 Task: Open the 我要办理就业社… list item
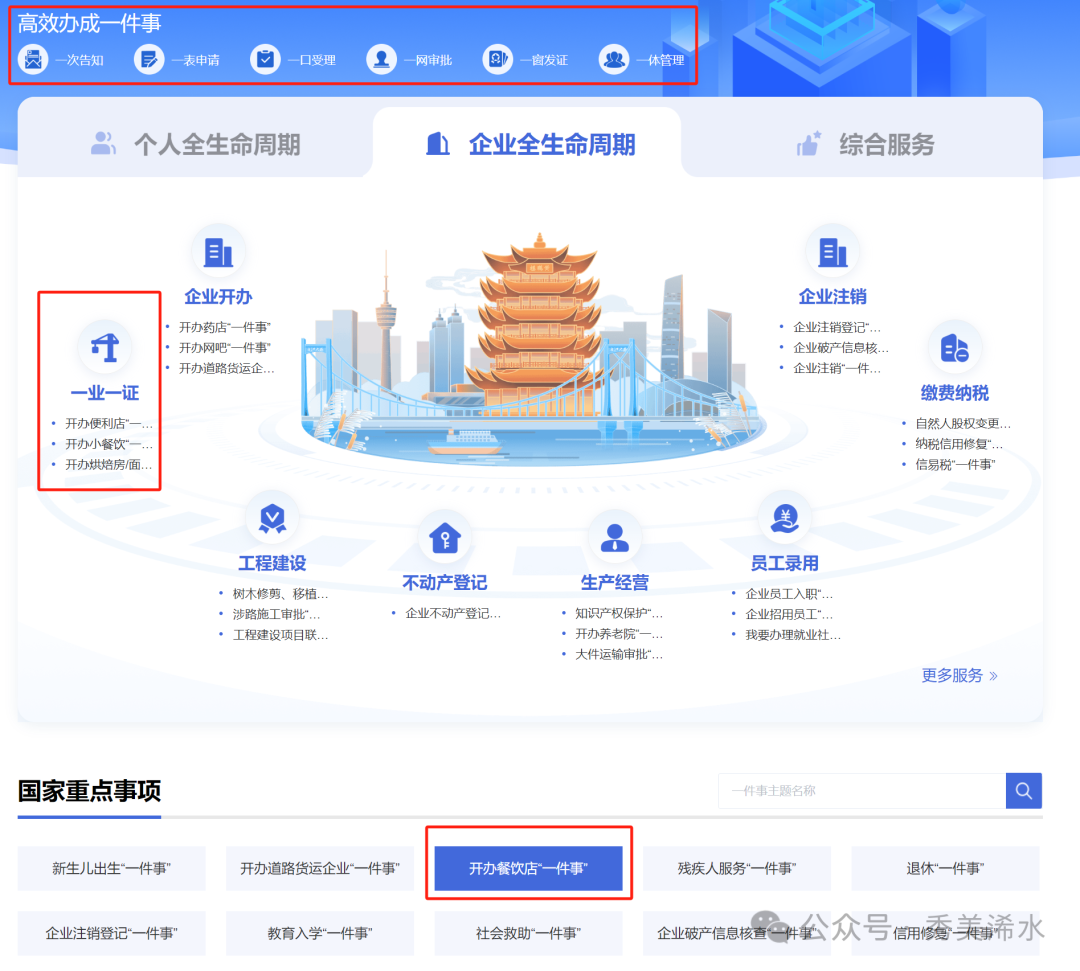click(793, 635)
